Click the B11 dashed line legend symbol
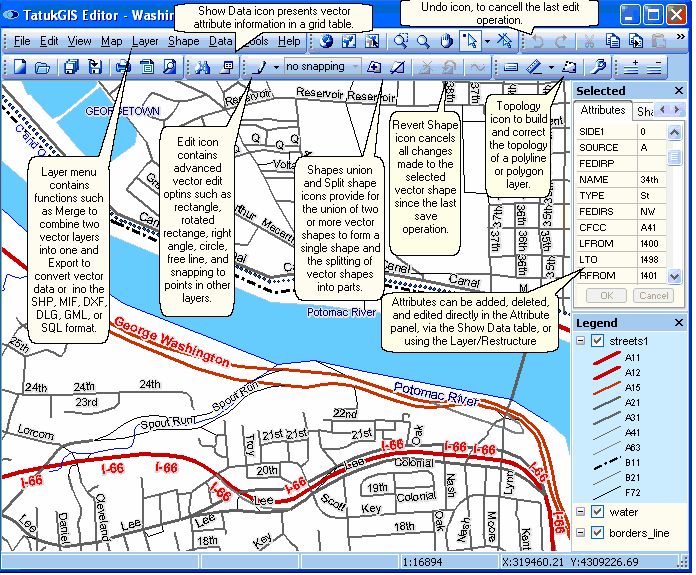 [607, 463]
